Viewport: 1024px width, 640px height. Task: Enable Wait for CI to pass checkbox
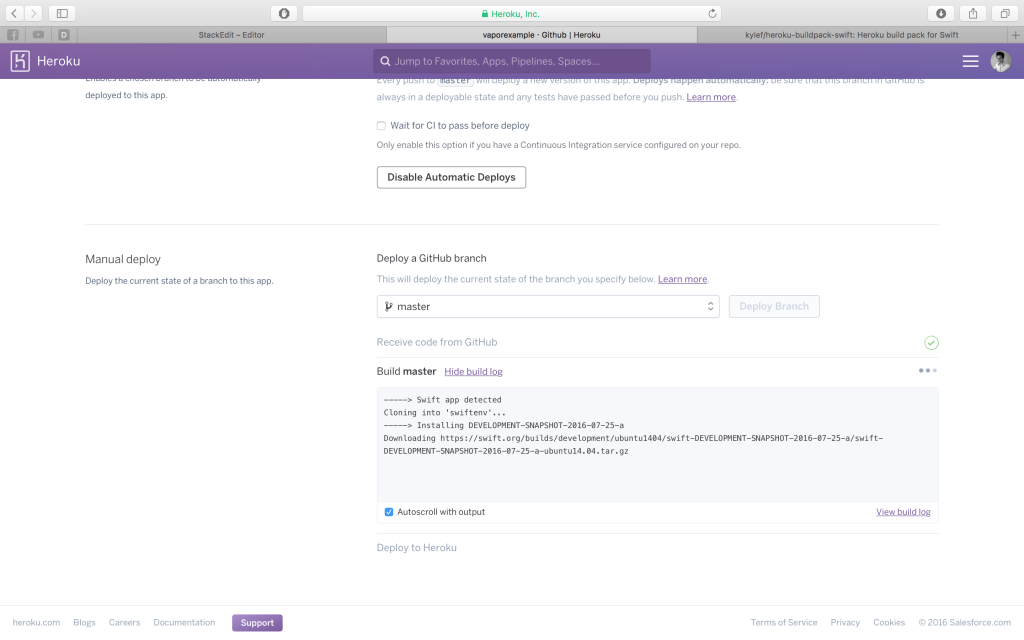[381, 125]
